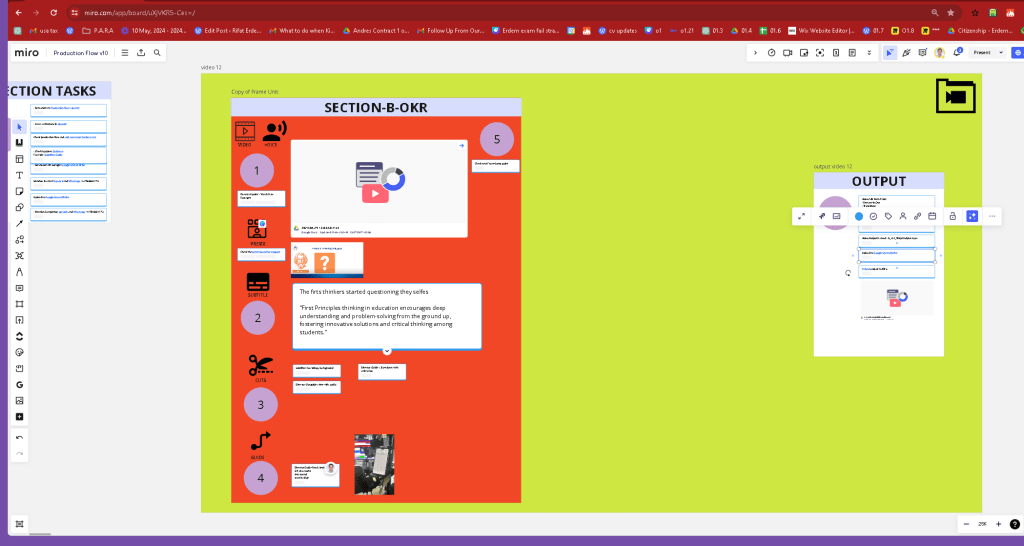Bookmark this page with star icon
Image resolution: width=1024 pixels, height=546 pixels.
pyautogui.click(x=950, y=12)
